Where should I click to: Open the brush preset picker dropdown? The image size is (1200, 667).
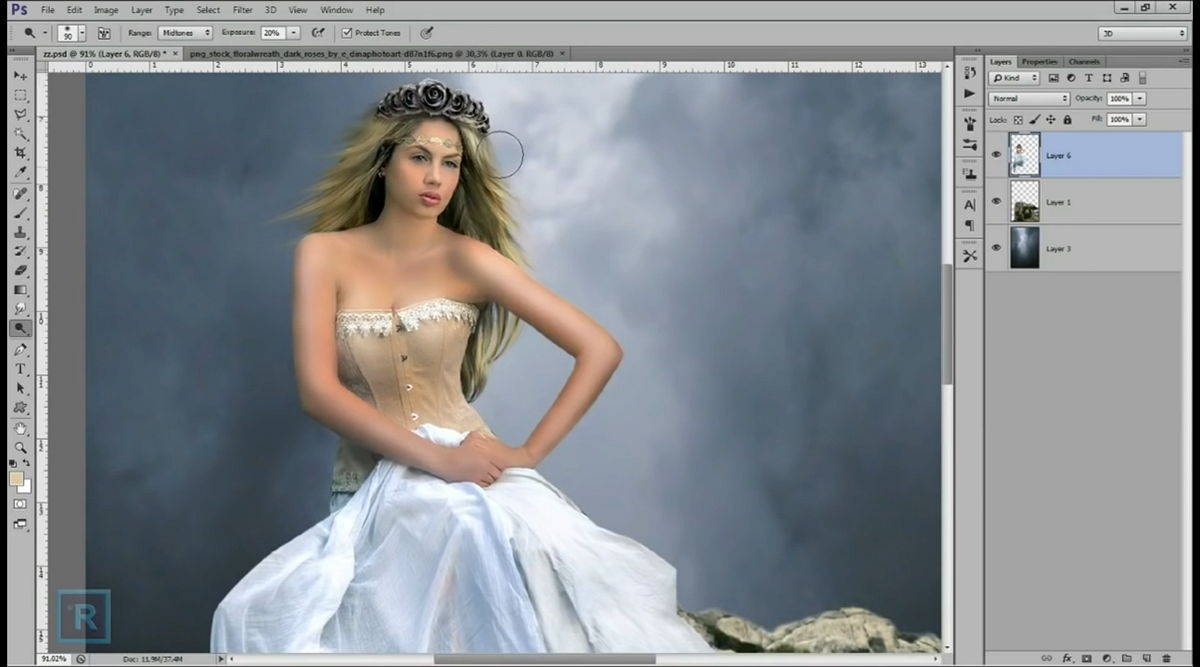(82, 33)
